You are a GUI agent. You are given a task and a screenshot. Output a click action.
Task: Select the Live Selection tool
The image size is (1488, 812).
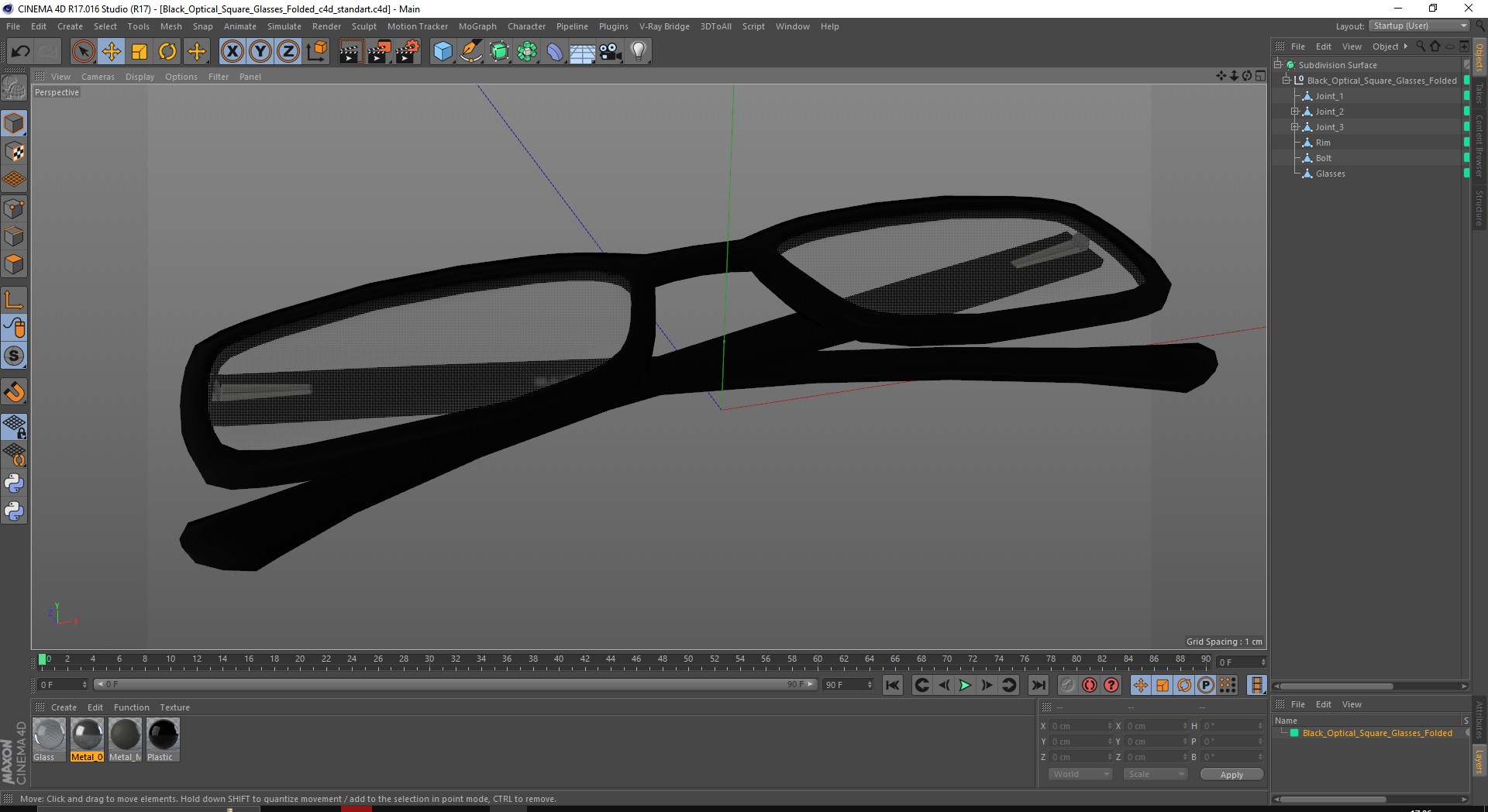point(83,52)
